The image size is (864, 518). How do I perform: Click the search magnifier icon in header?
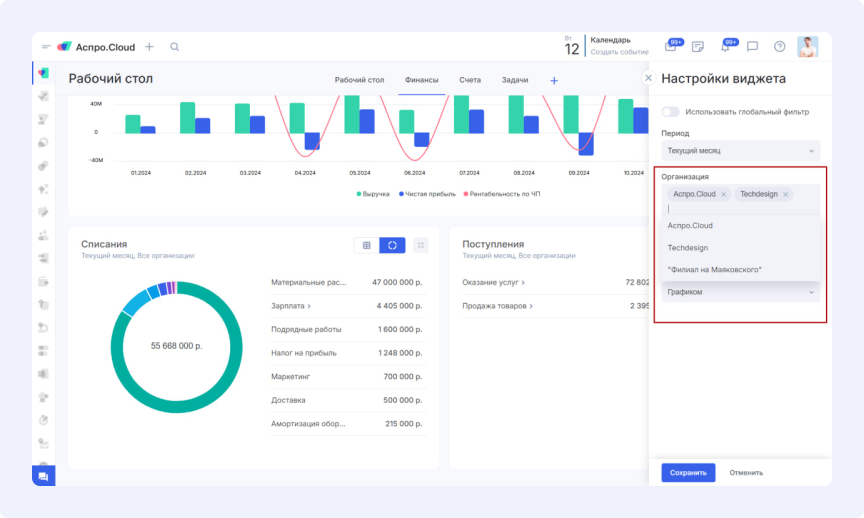click(x=175, y=47)
